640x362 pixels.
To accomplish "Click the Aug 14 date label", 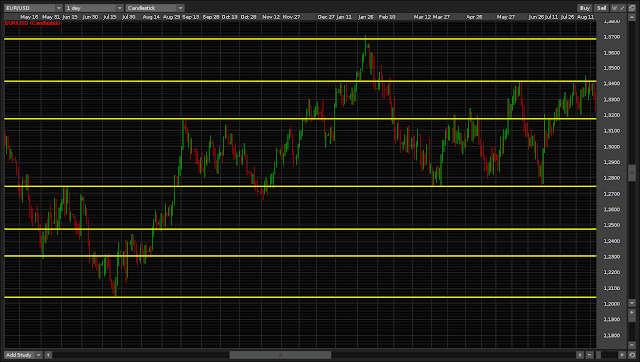I will coord(151,17).
